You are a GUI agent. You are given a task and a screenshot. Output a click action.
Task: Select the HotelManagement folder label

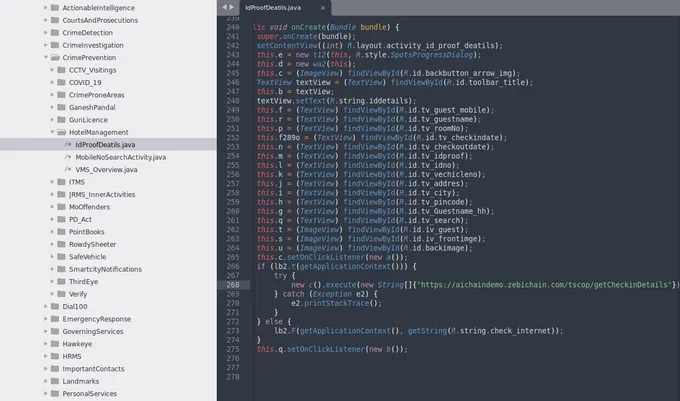[x=98, y=132]
